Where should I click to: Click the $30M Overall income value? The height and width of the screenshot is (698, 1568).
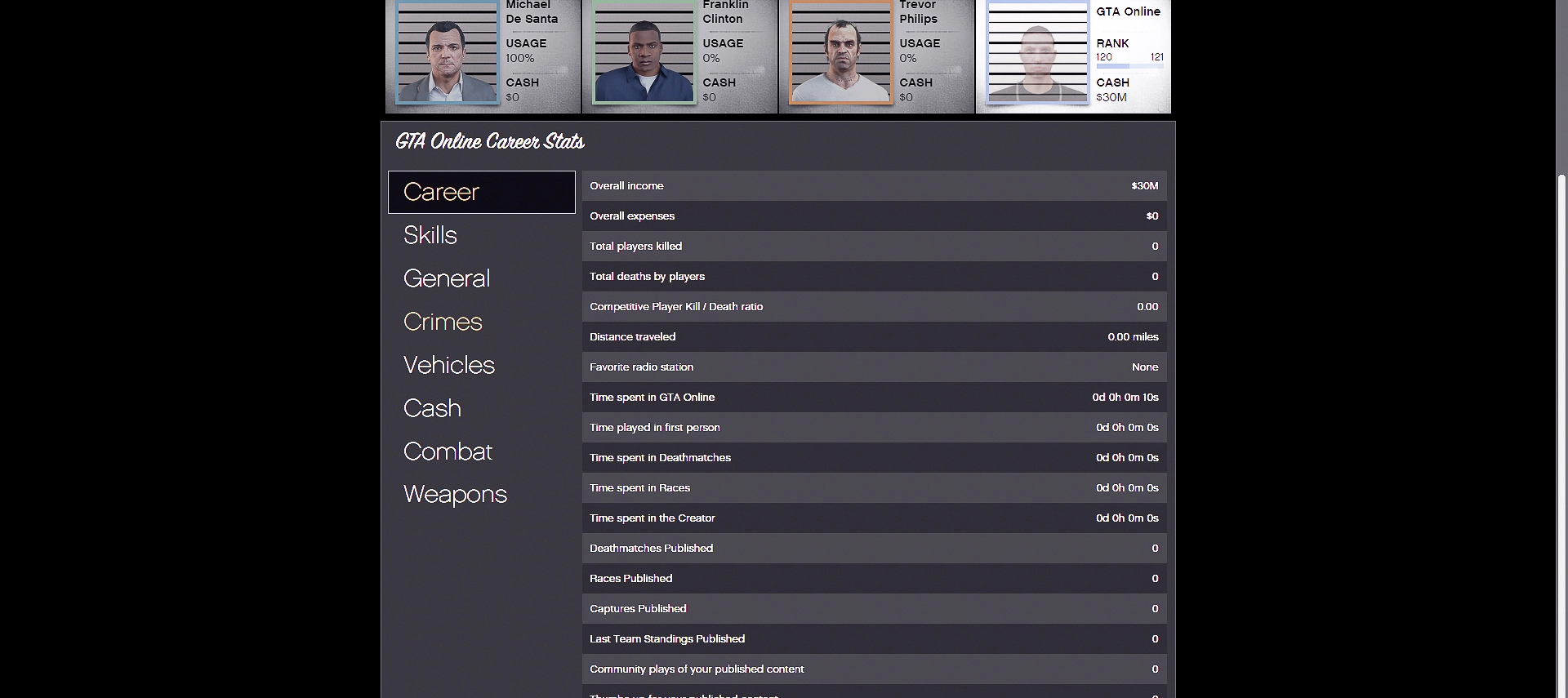(1145, 186)
